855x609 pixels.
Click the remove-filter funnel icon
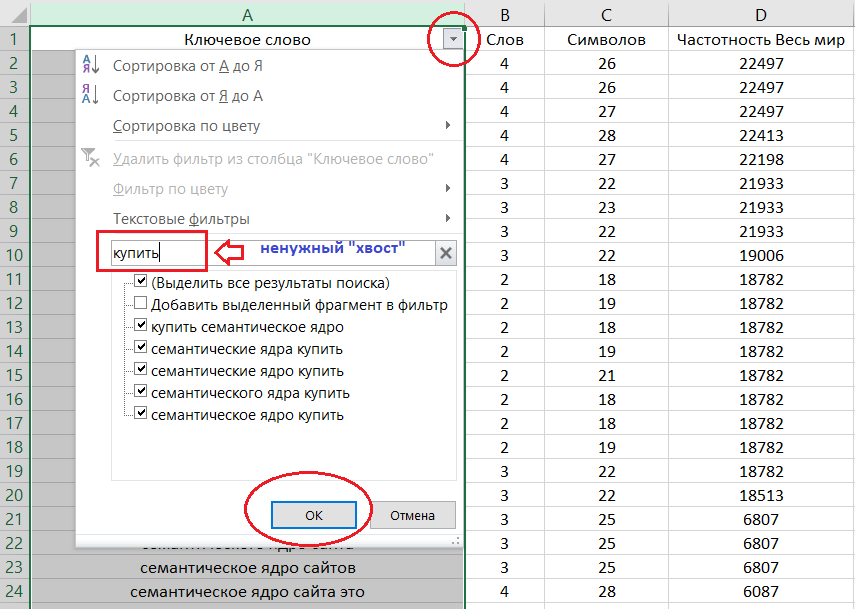[x=91, y=158]
